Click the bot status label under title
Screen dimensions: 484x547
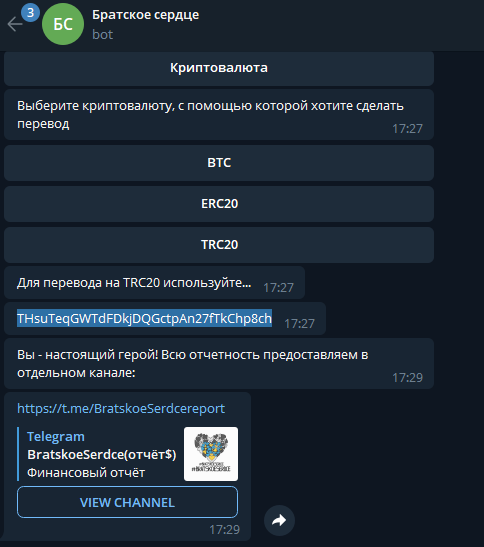(103, 35)
